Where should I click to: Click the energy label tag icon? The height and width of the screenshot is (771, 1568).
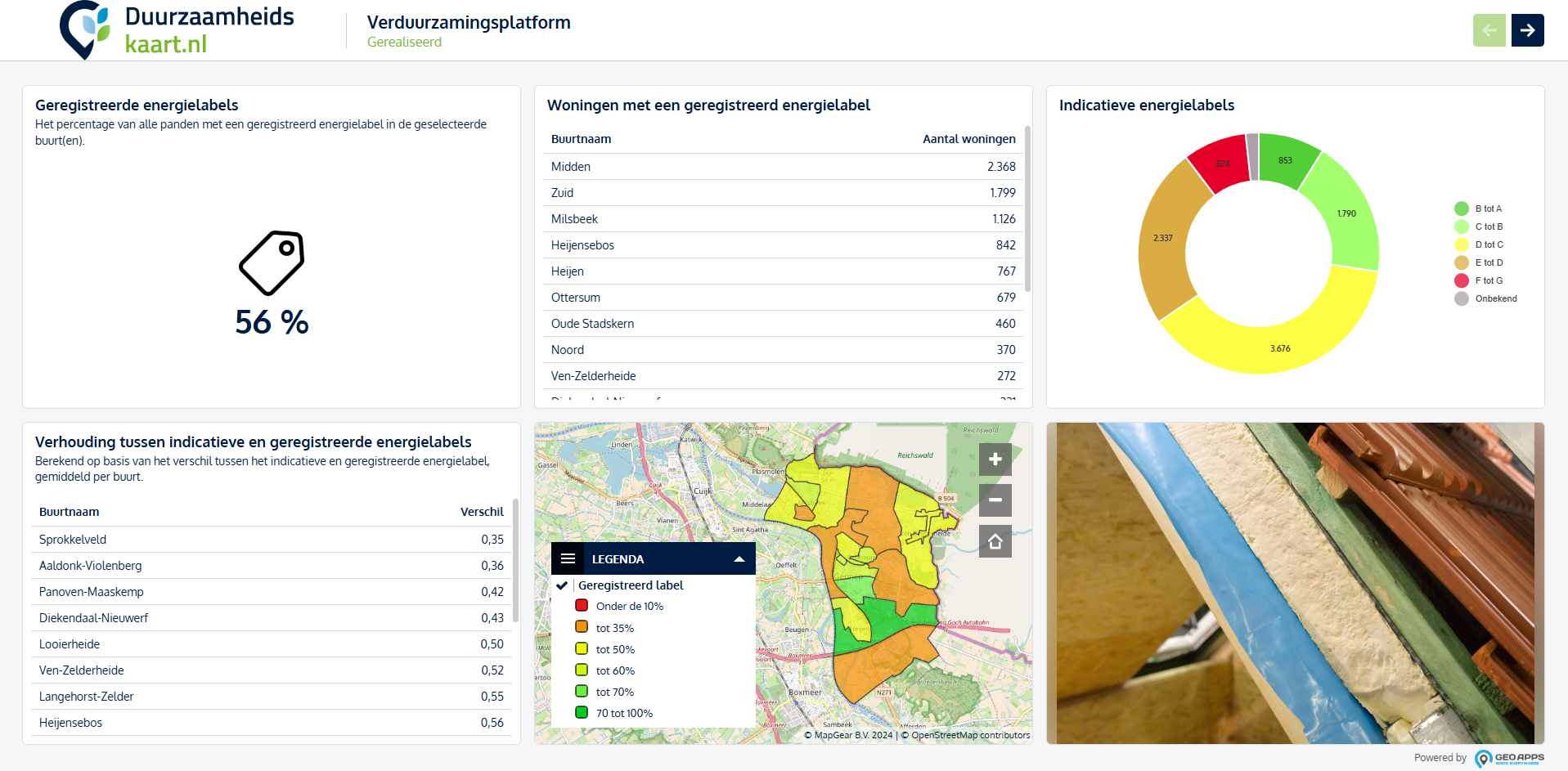tap(272, 262)
